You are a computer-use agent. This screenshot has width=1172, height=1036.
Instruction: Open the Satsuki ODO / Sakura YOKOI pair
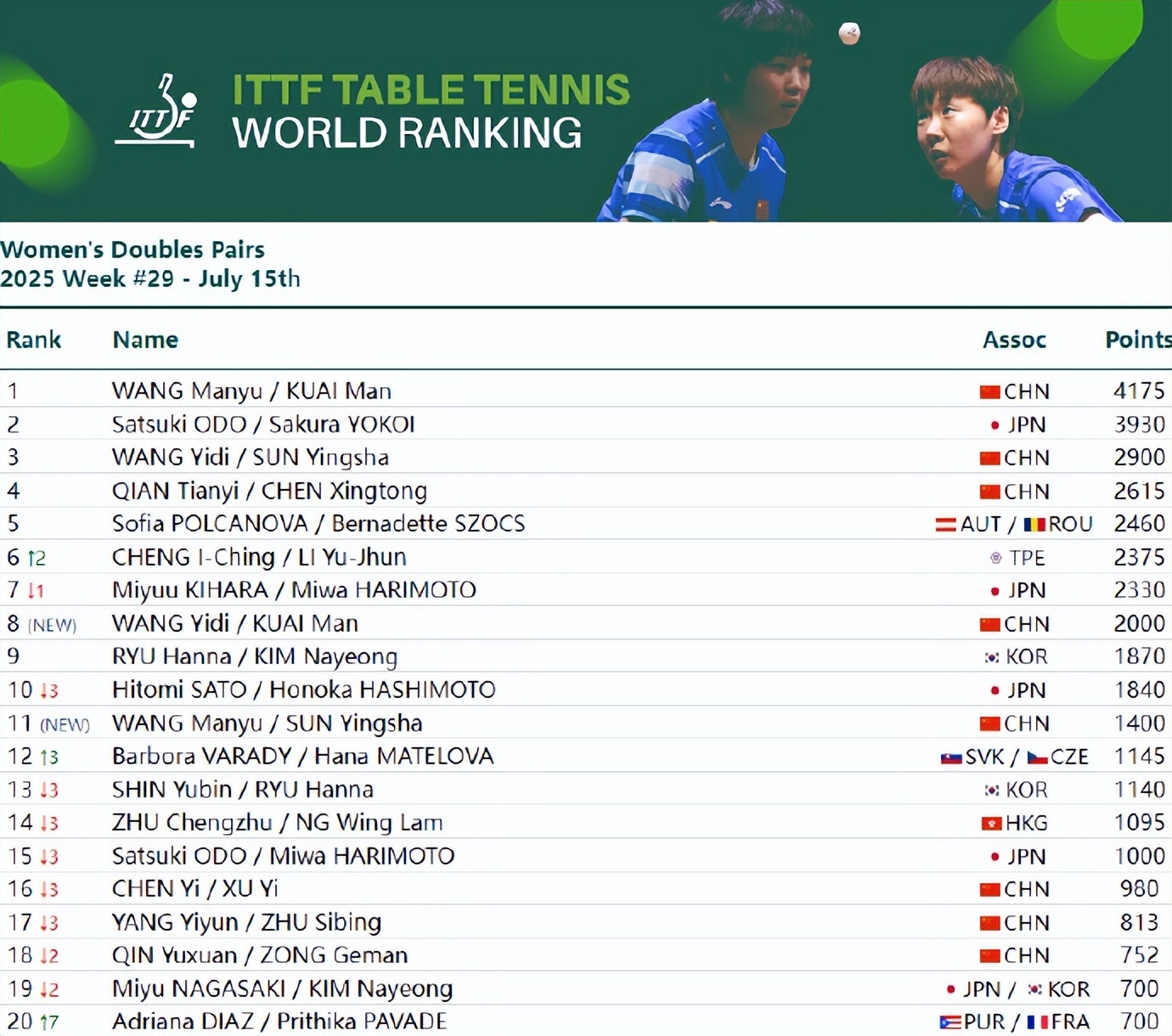click(263, 424)
